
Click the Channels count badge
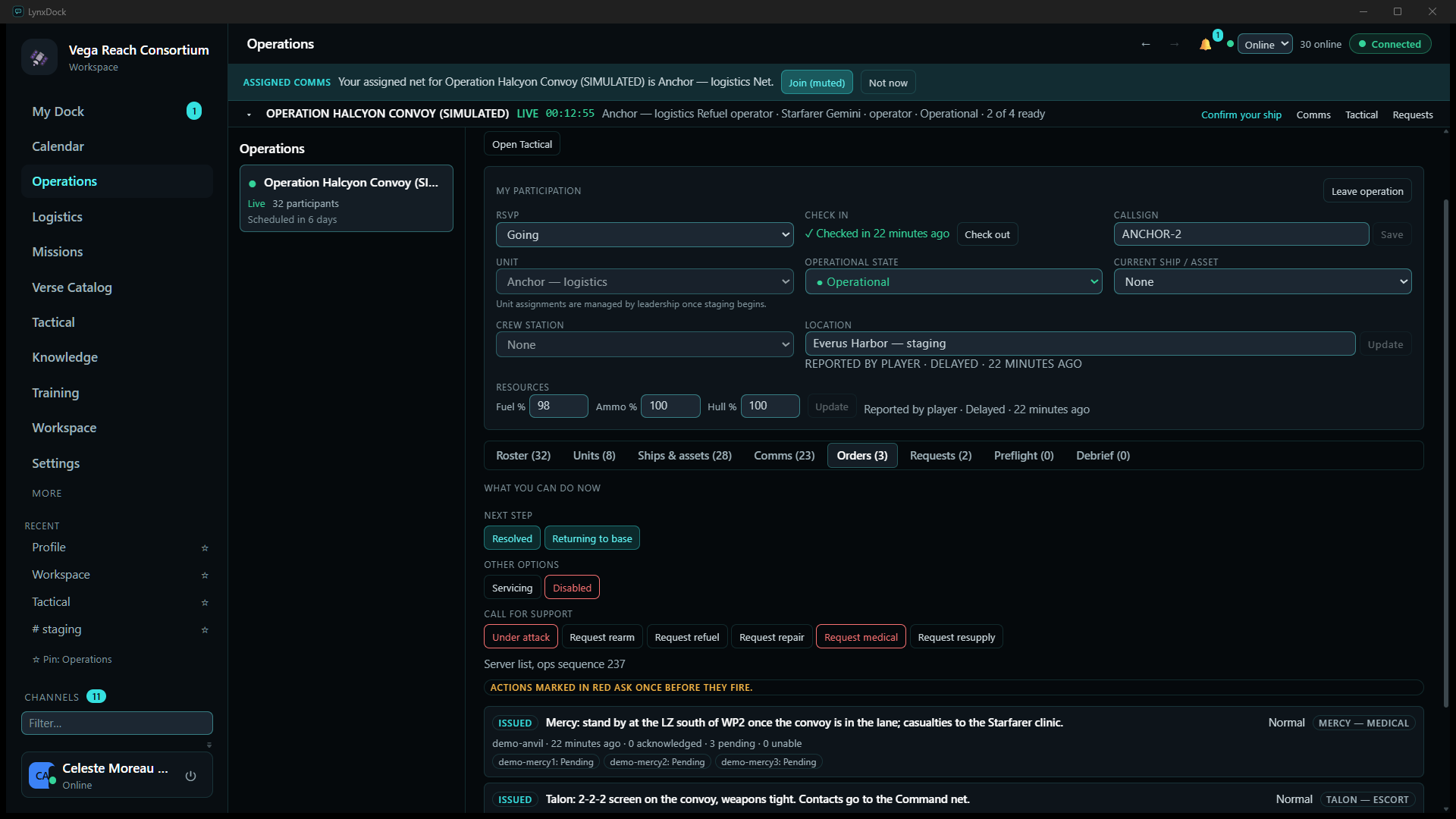tap(96, 696)
